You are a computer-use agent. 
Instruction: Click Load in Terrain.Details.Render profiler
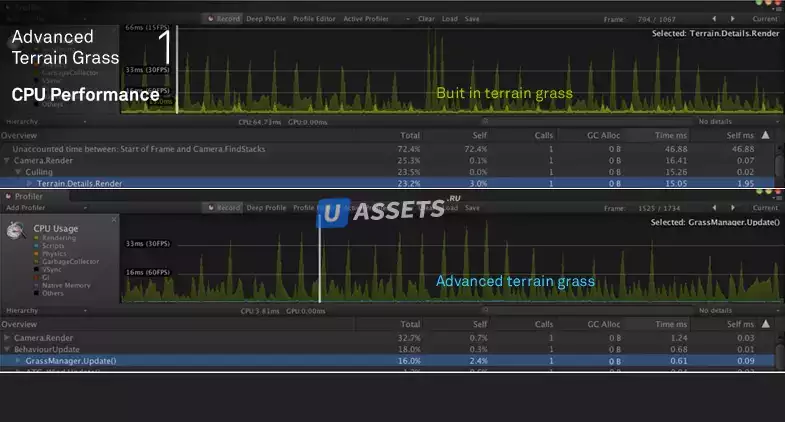tap(450, 19)
